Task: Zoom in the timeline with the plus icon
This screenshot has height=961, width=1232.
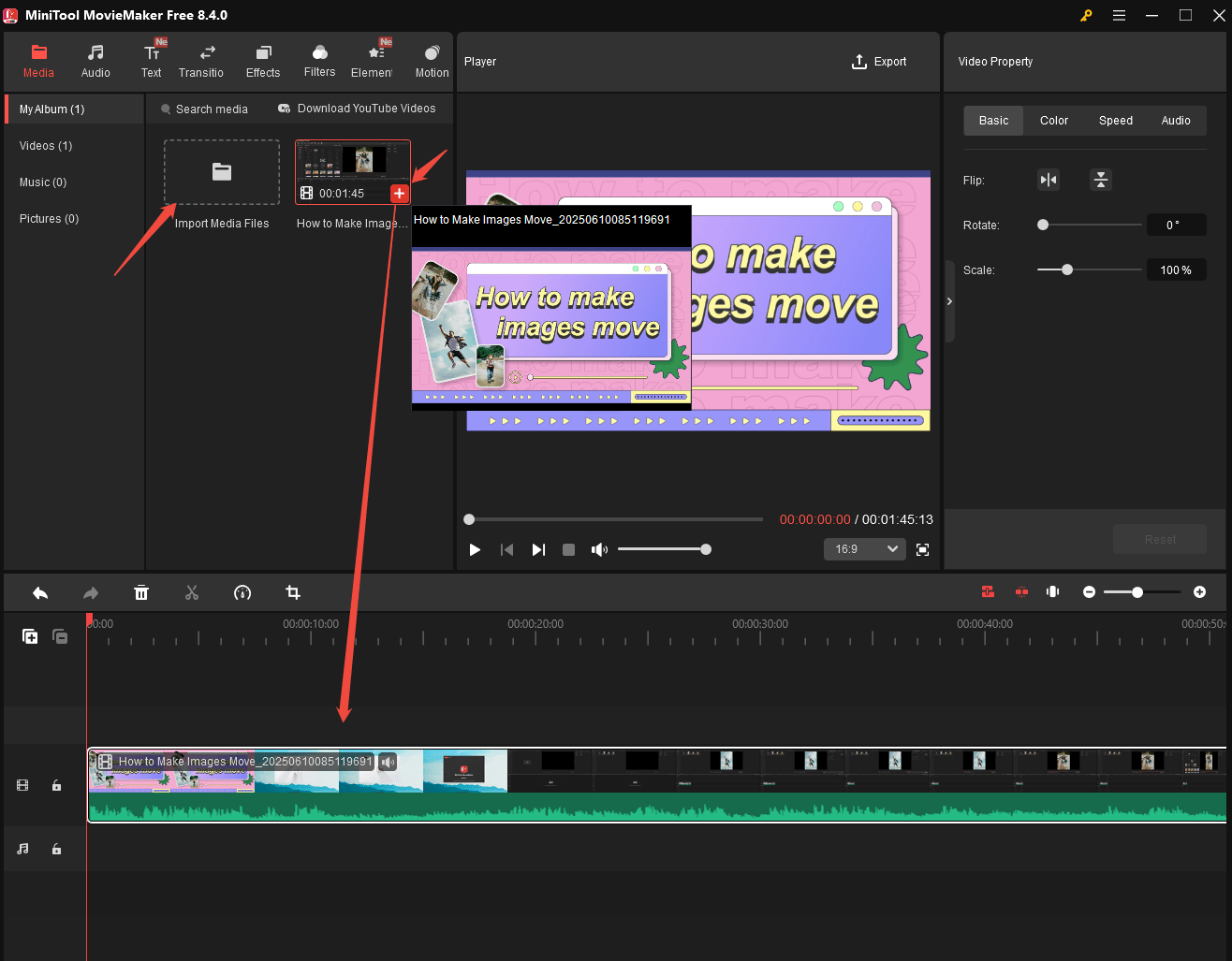Action: 1200,591
